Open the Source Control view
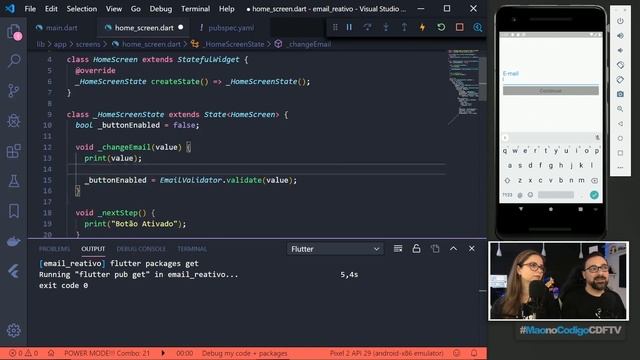 (x=13, y=91)
